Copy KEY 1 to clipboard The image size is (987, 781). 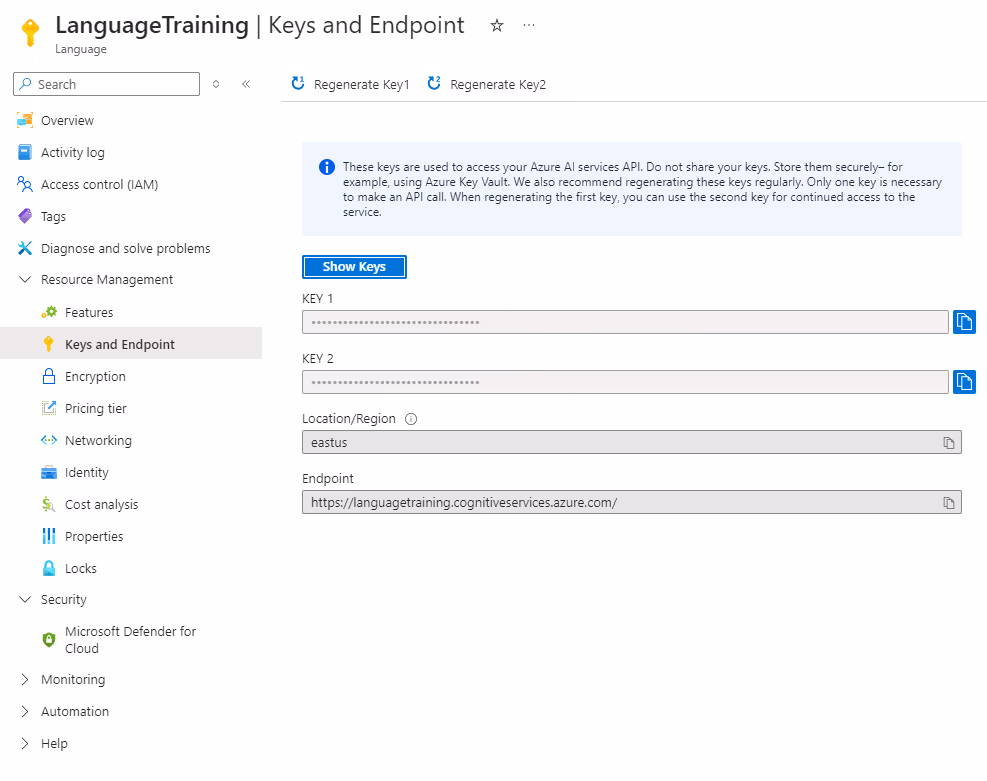pyautogui.click(x=964, y=322)
